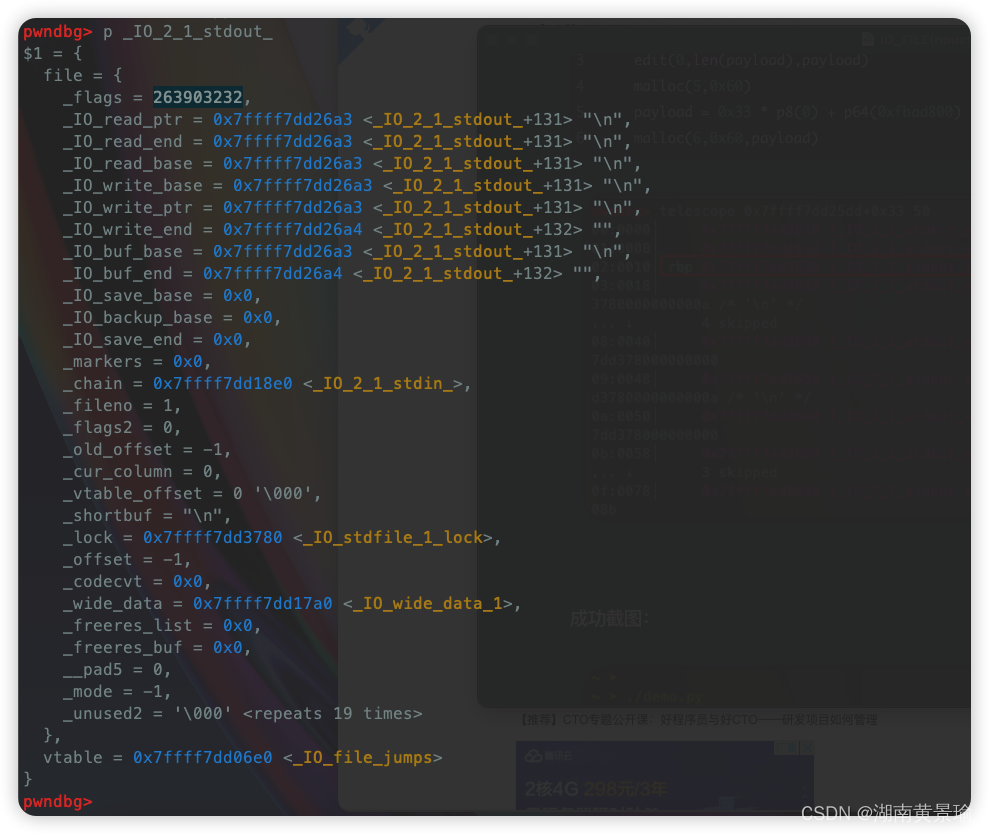Click the _mode = -1 line
The height and width of the screenshot is (834, 989).
pyautogui.click(x=117, y=691)
